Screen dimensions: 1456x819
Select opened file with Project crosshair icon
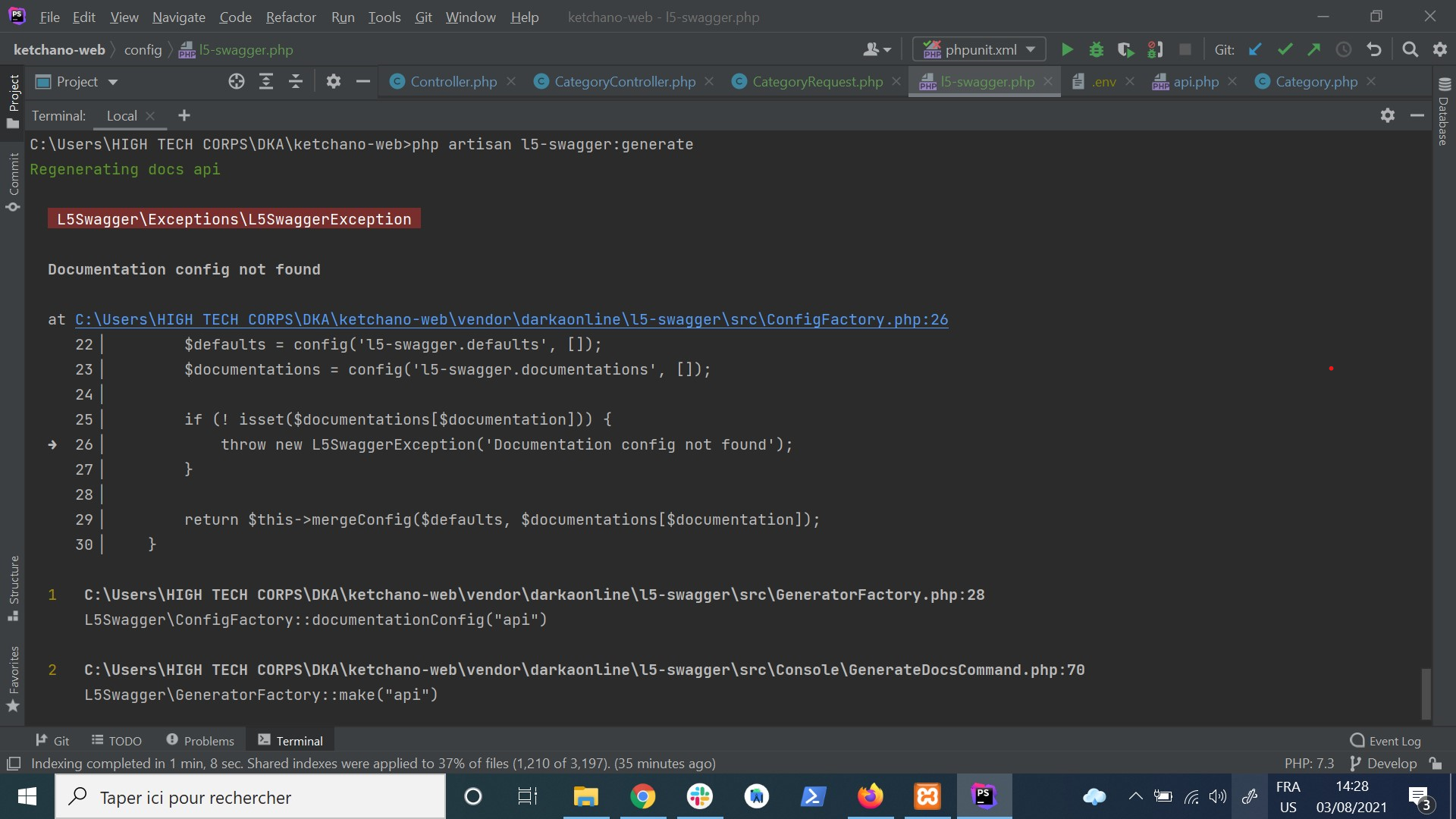[x=236, y=81]
